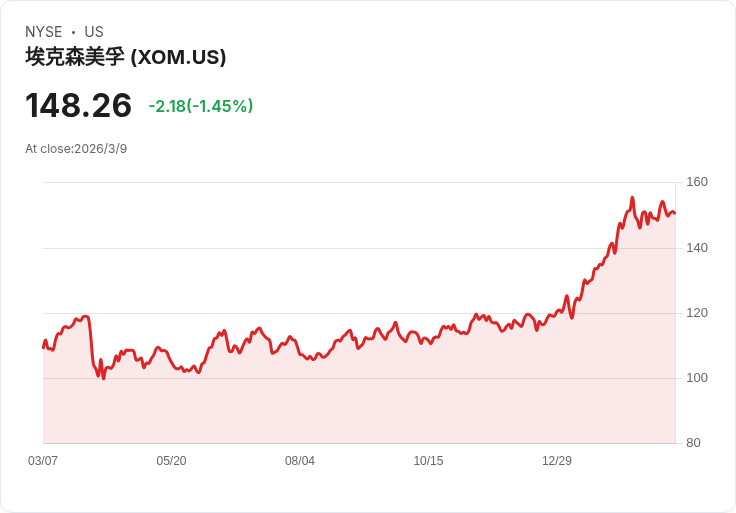Click the current price 148.26
Image resolution: width=736 pixels, height=513 pixels.
78,105
